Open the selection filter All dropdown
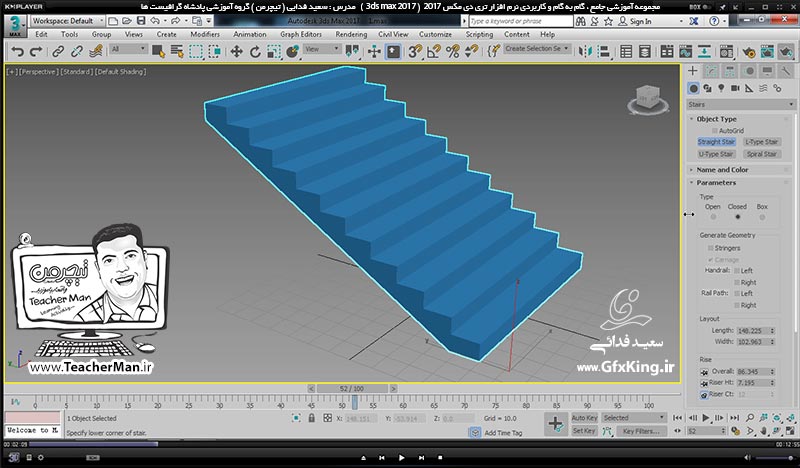This screenshot has width=800, height=468. [129, 49]
